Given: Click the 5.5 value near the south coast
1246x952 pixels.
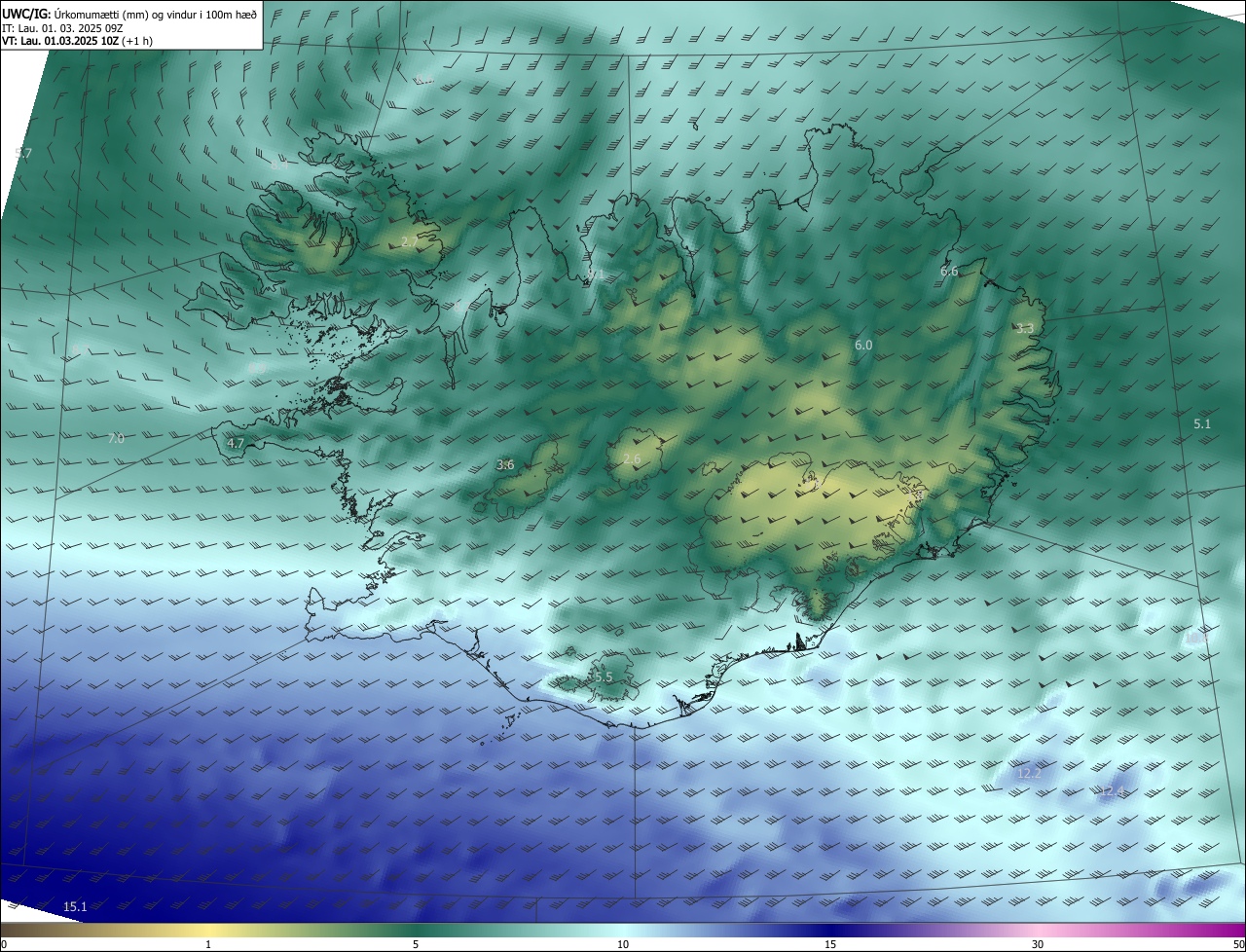Looking at the screenshot, I should point(604,677).
